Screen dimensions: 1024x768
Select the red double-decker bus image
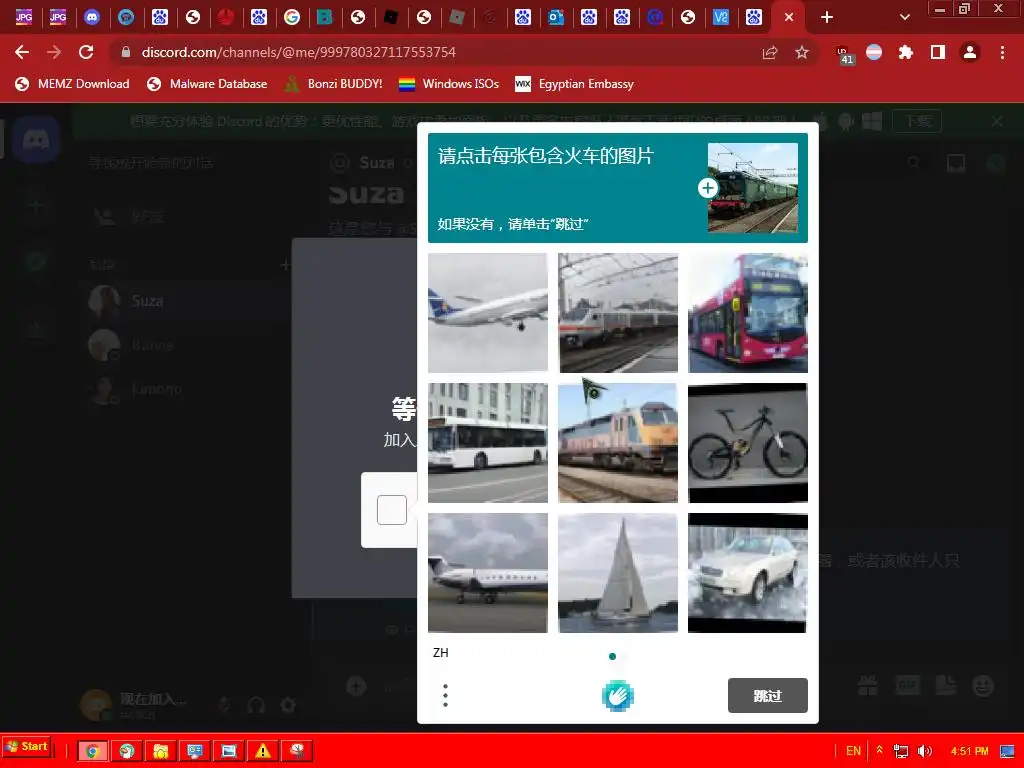coord(748,313)
